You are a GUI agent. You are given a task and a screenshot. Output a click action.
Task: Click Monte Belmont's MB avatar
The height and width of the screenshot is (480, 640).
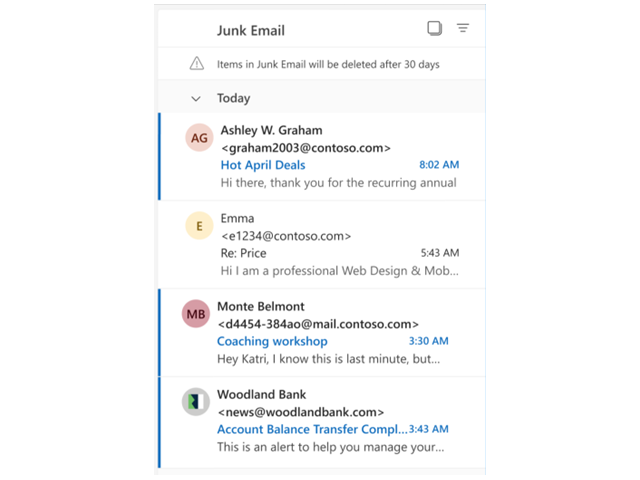tap(196, 314)
